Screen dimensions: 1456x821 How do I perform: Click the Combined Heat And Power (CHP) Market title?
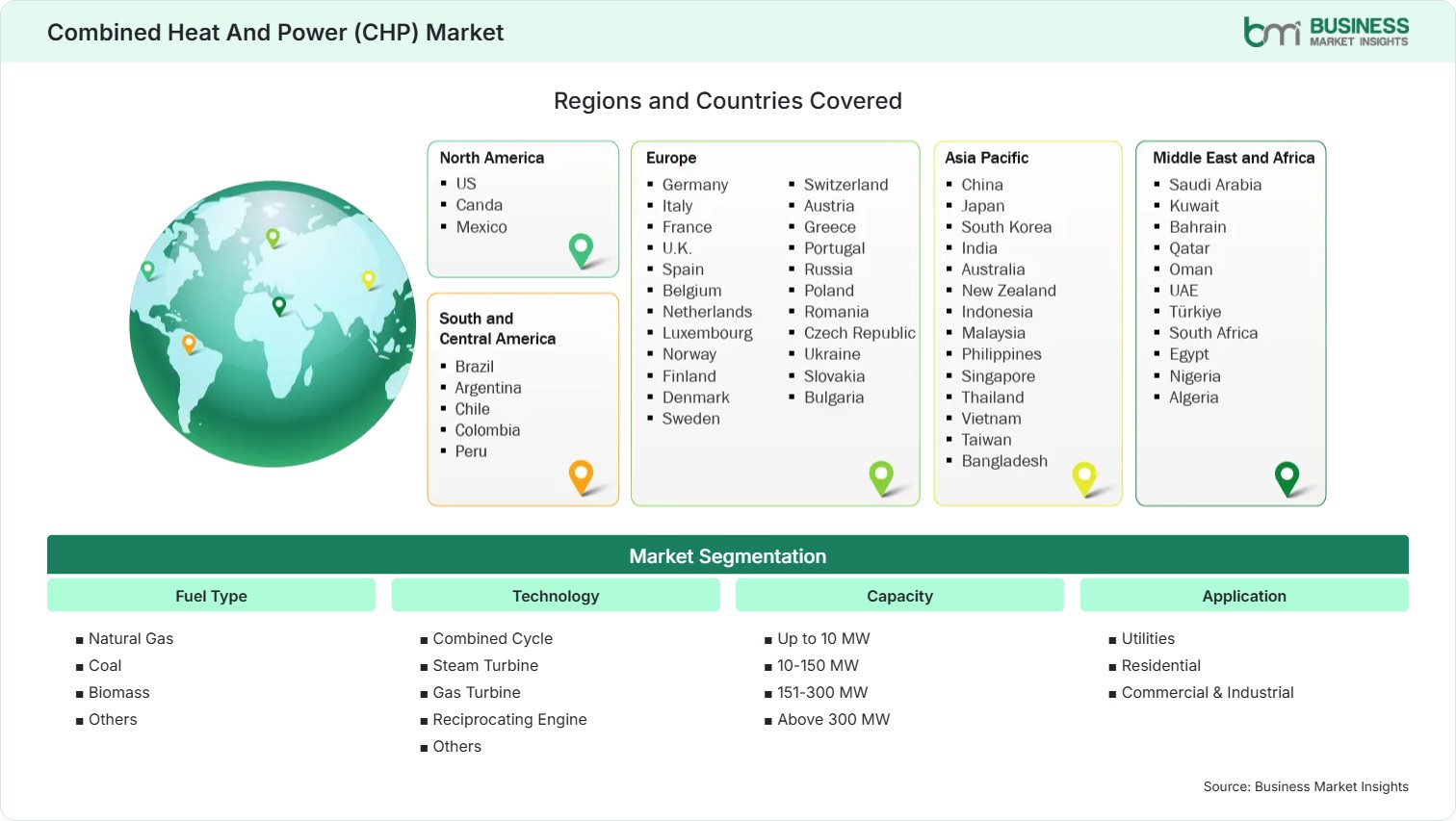[275, 33]
